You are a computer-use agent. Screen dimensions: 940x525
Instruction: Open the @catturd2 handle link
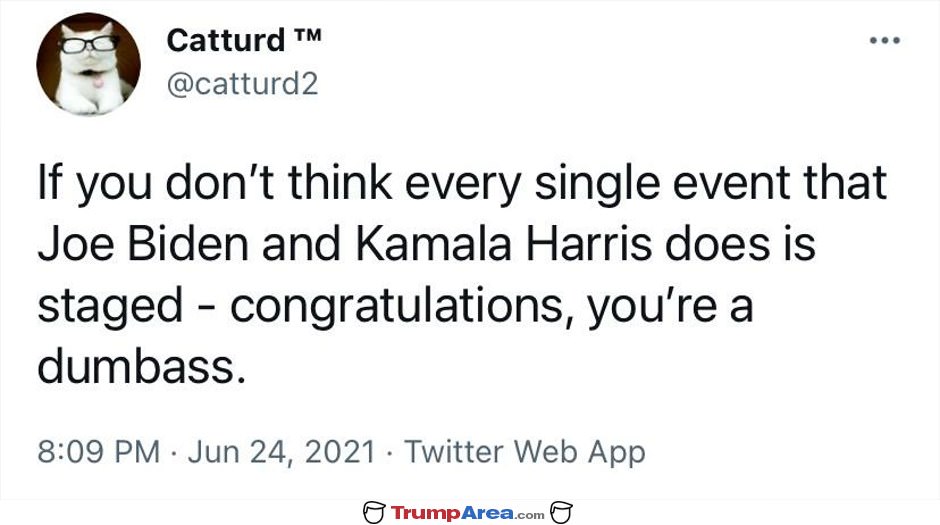click(241, 84)
